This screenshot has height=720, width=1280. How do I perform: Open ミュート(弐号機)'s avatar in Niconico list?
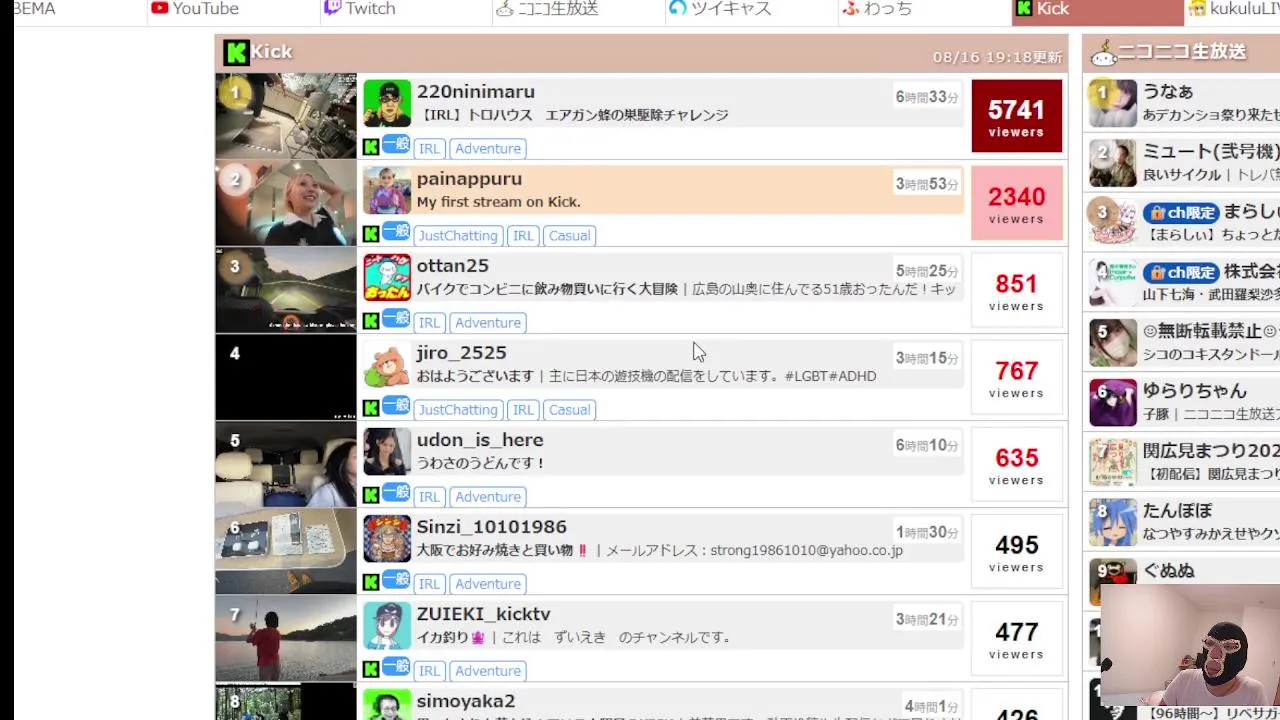[x=1113, y=163]
